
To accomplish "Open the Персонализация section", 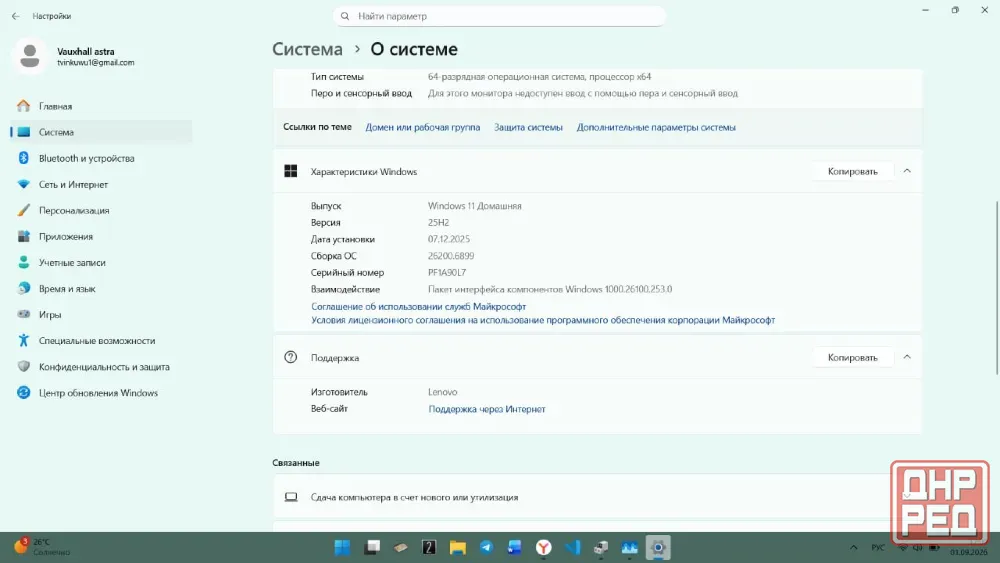I will pyautogui.click(x=101, y=210).
